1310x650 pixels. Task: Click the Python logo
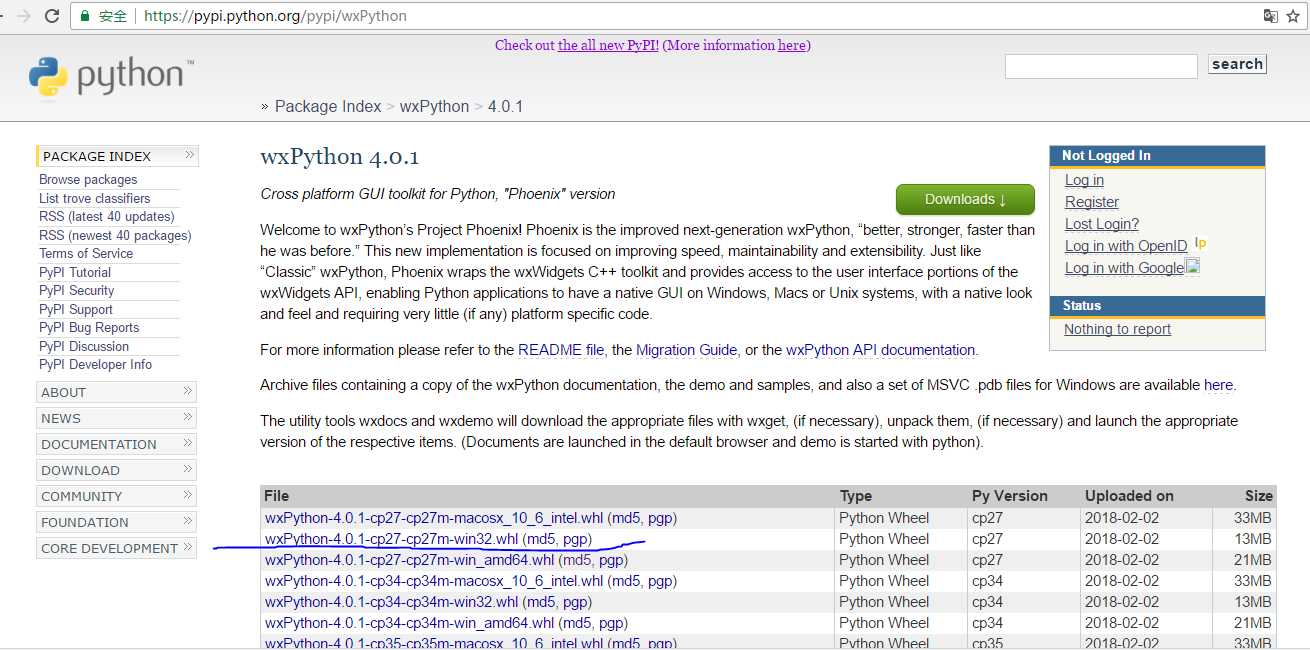[110, 77]
